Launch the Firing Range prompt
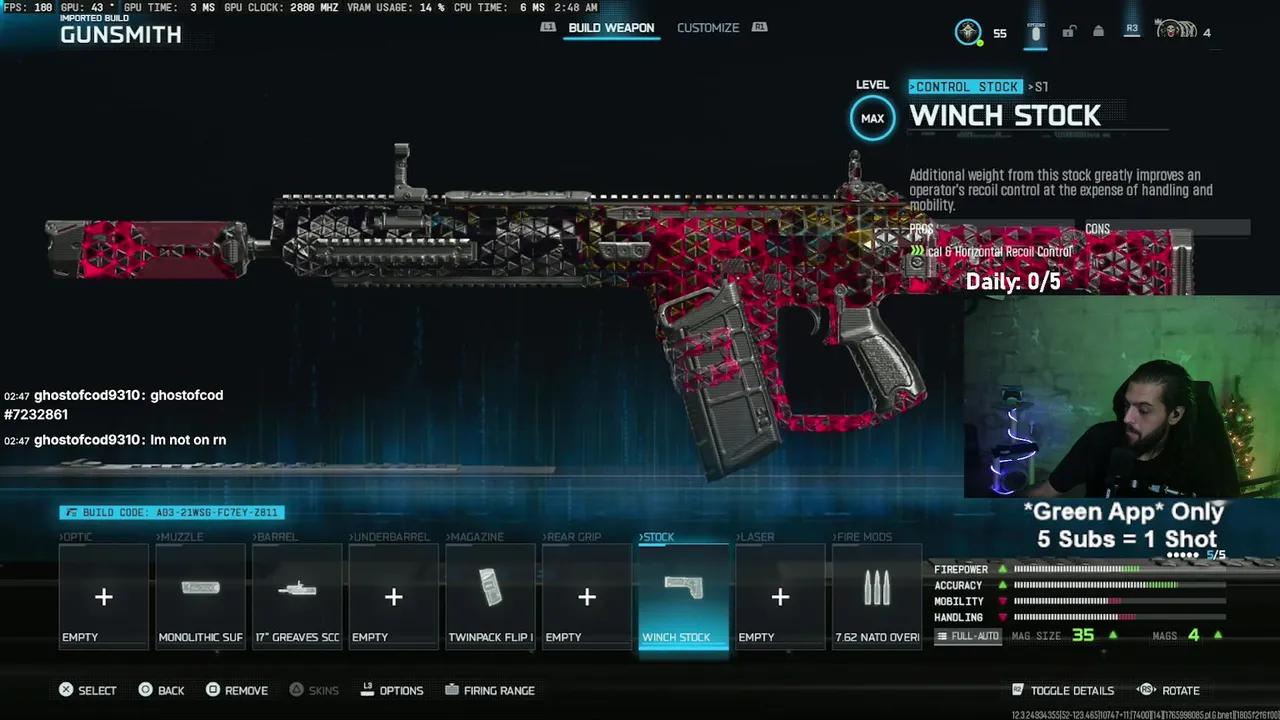The image size is (1280, 720). 489,690
